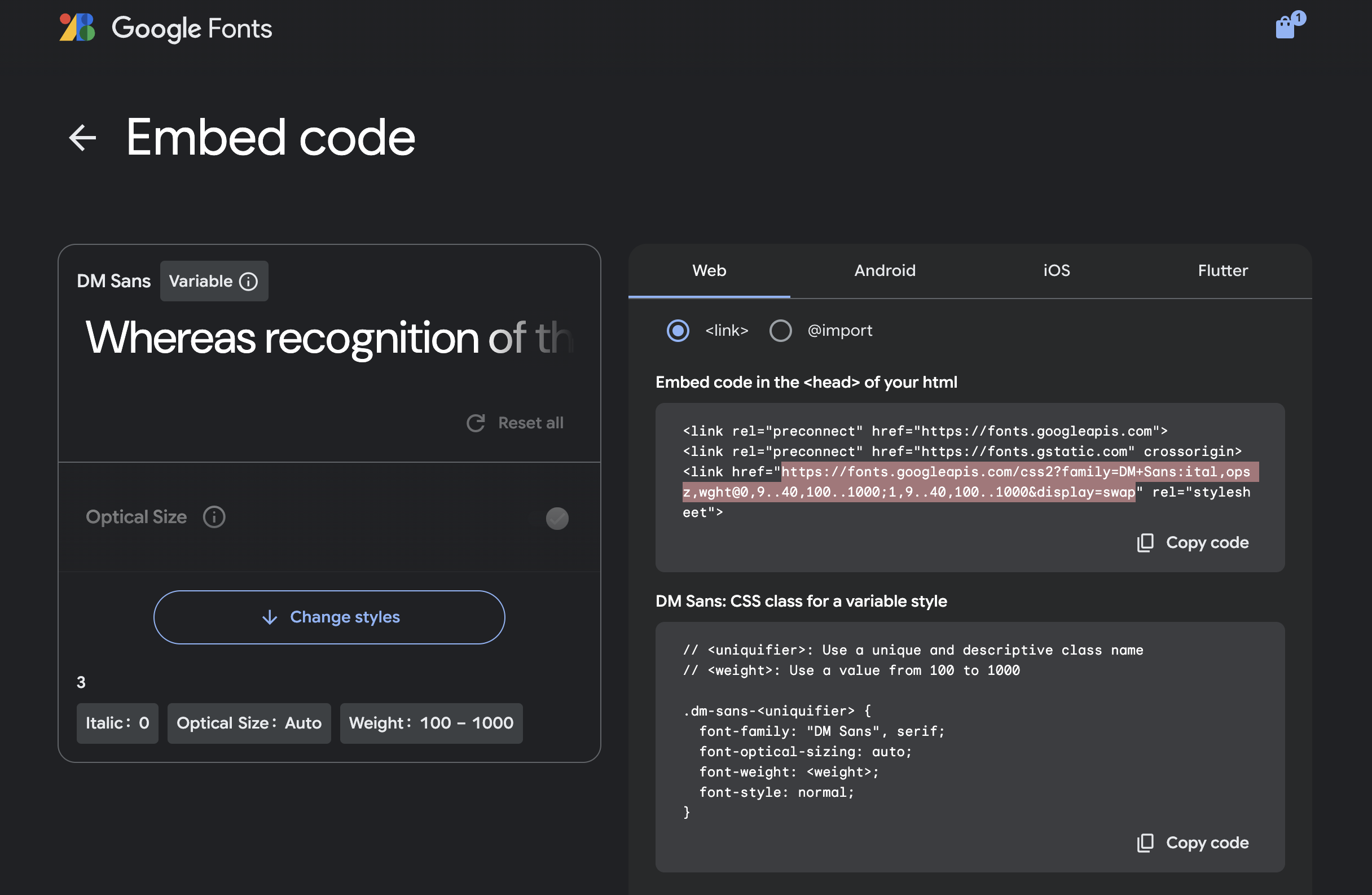Switch to the Flutter tab
The width and height of the screenshot is (1372, 895).
[x=1222, y=270]
